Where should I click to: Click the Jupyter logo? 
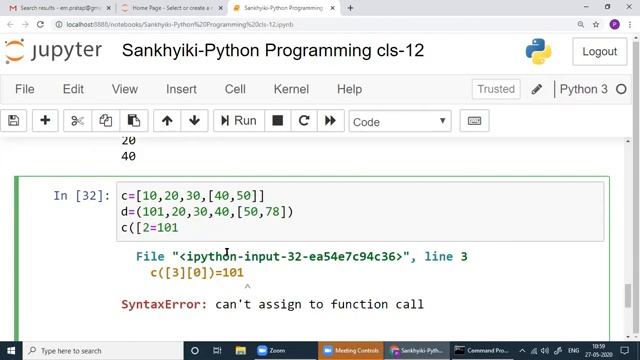click(x=53, y=51)
